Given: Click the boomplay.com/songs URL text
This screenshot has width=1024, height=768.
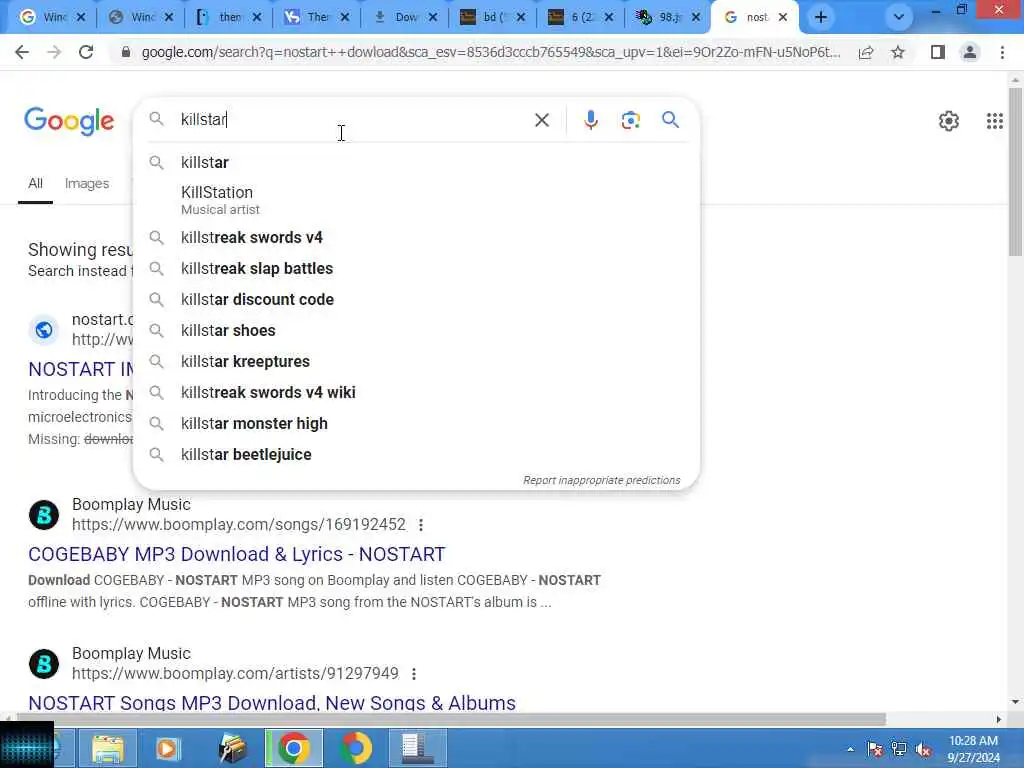Looking at the screenshot, I should (x=238, y=524).
